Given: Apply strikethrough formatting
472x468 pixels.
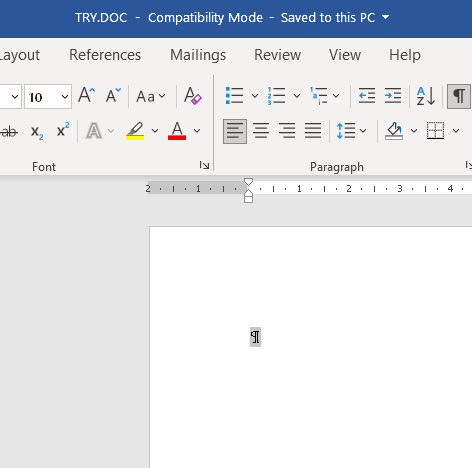Looking at the screenshot, I should click(x=9, y=131).
